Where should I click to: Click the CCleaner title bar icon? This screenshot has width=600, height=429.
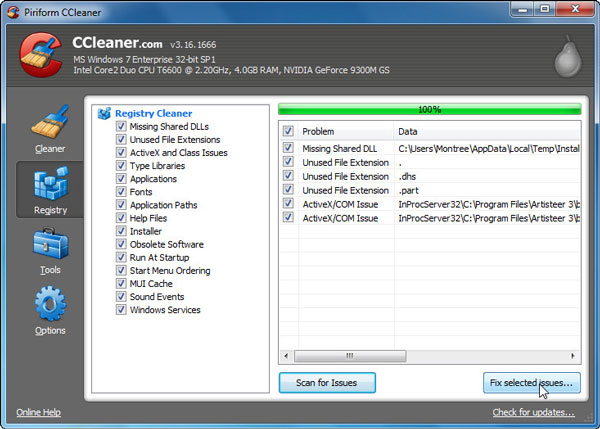click(x=13, y=12)
